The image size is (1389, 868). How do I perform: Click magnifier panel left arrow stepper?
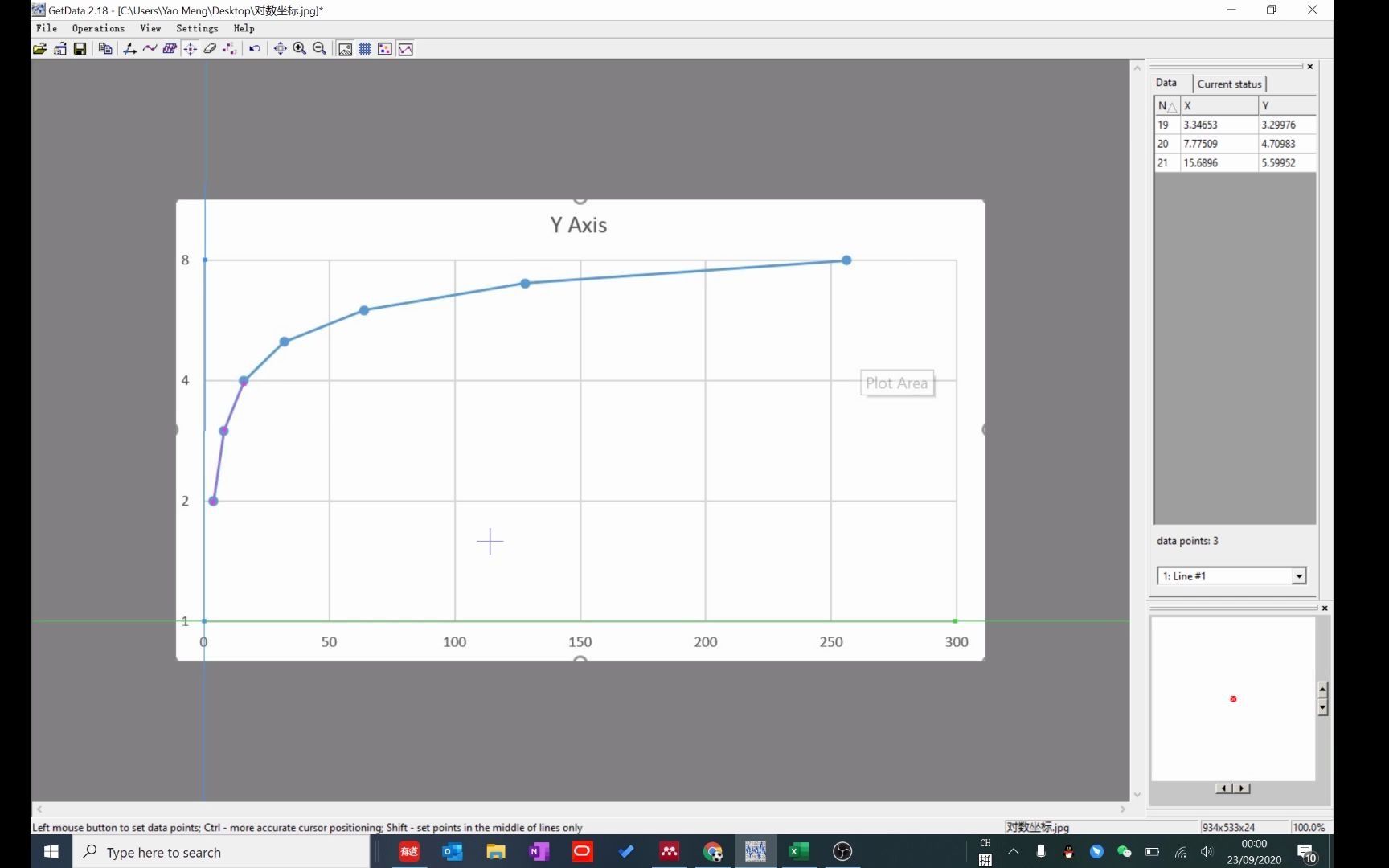tap(1223, 788)
